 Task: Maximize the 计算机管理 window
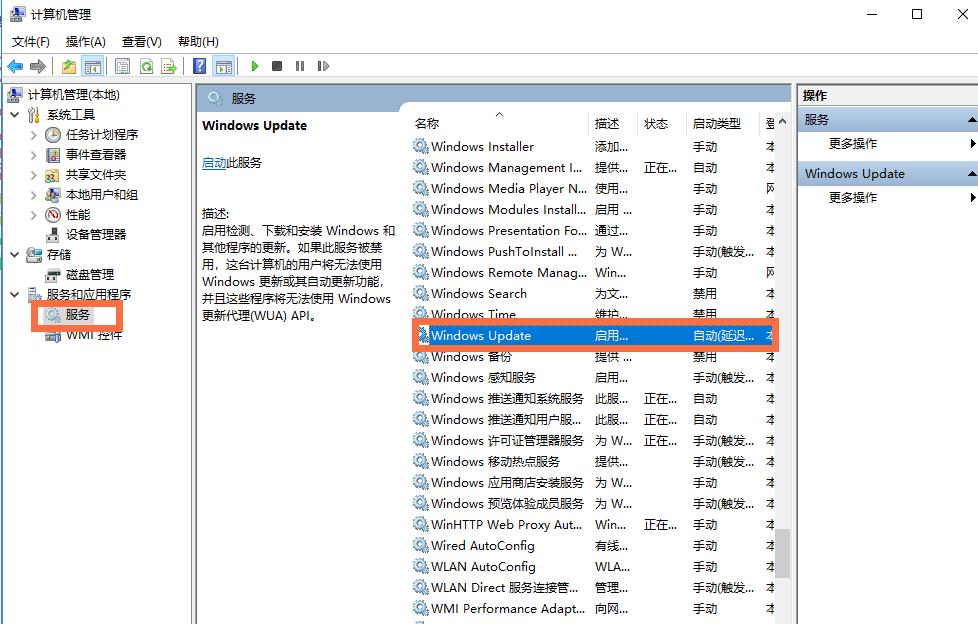click(917, 14)
